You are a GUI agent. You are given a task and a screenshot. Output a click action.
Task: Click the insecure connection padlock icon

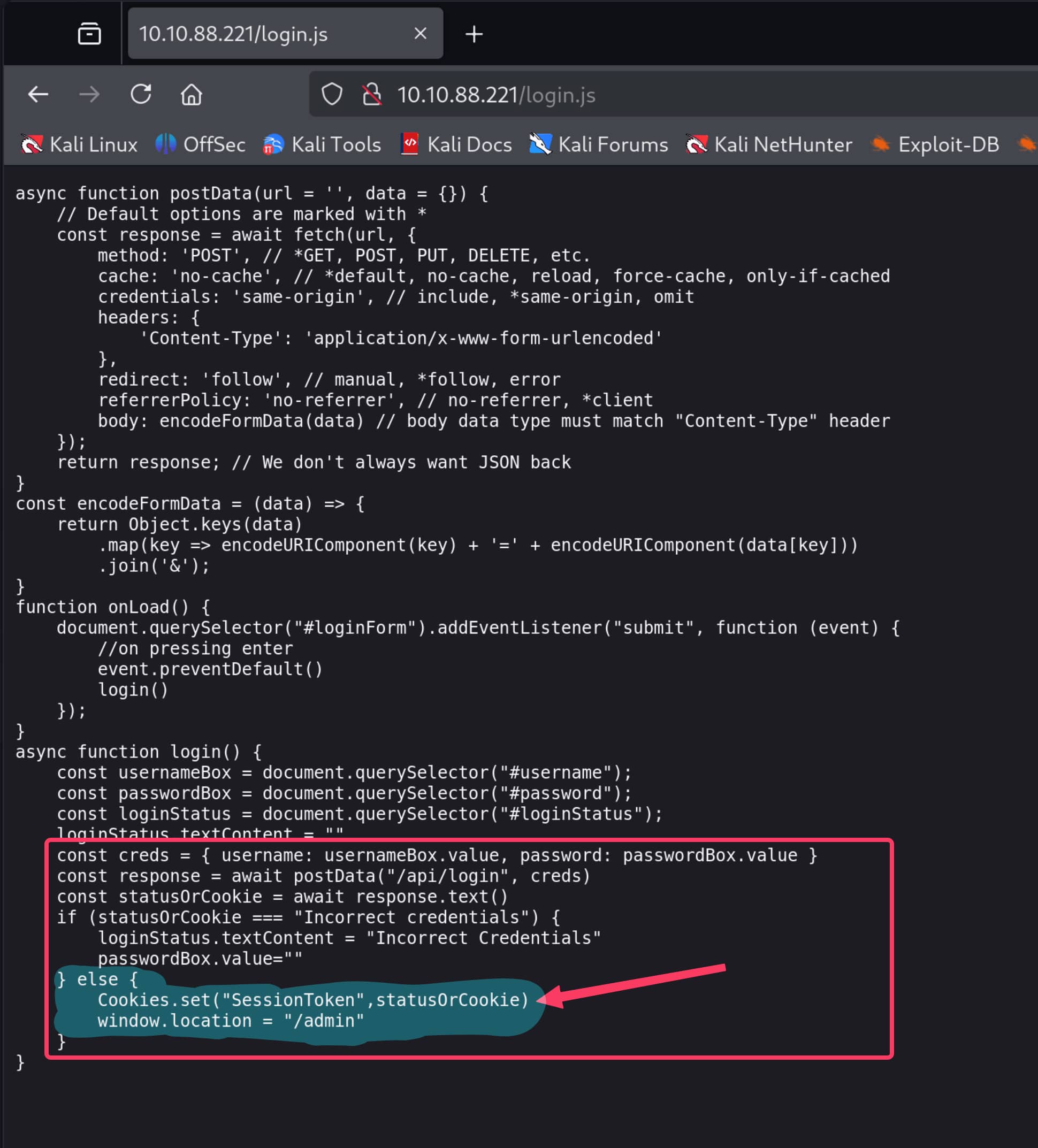[371, 95]
